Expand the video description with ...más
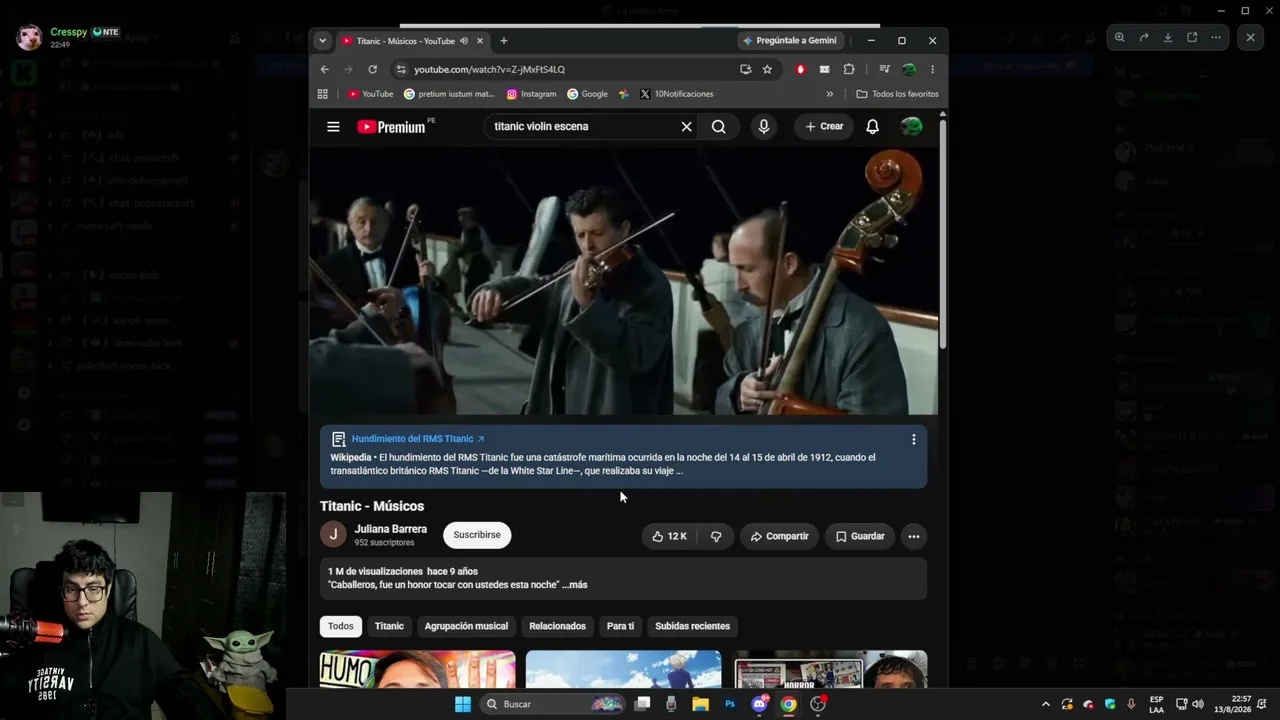This screenshot has width=1280, height=720. pos(574,585)
